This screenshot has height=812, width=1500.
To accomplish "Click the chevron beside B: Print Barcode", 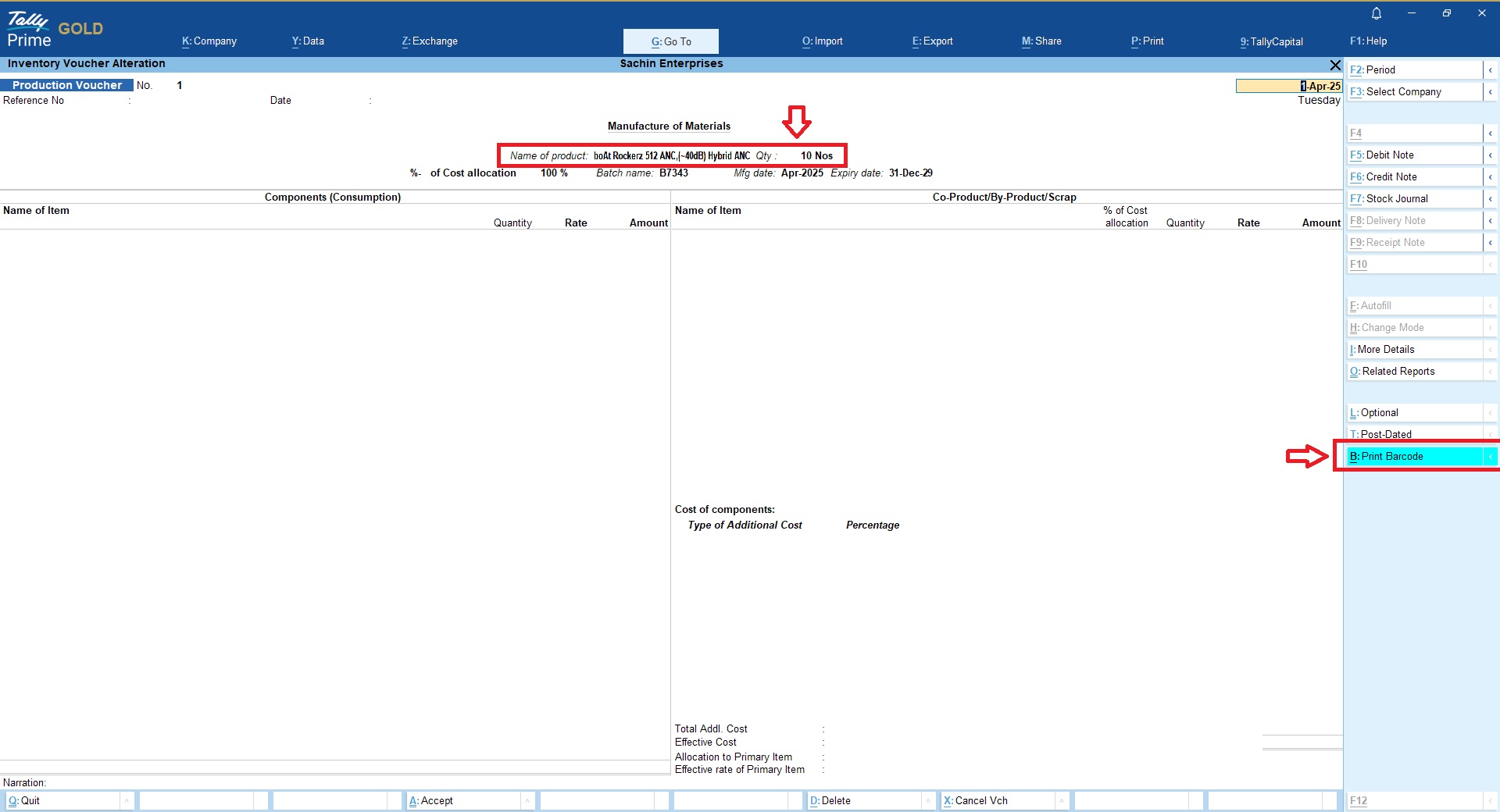I will (x=1490, y=457).
